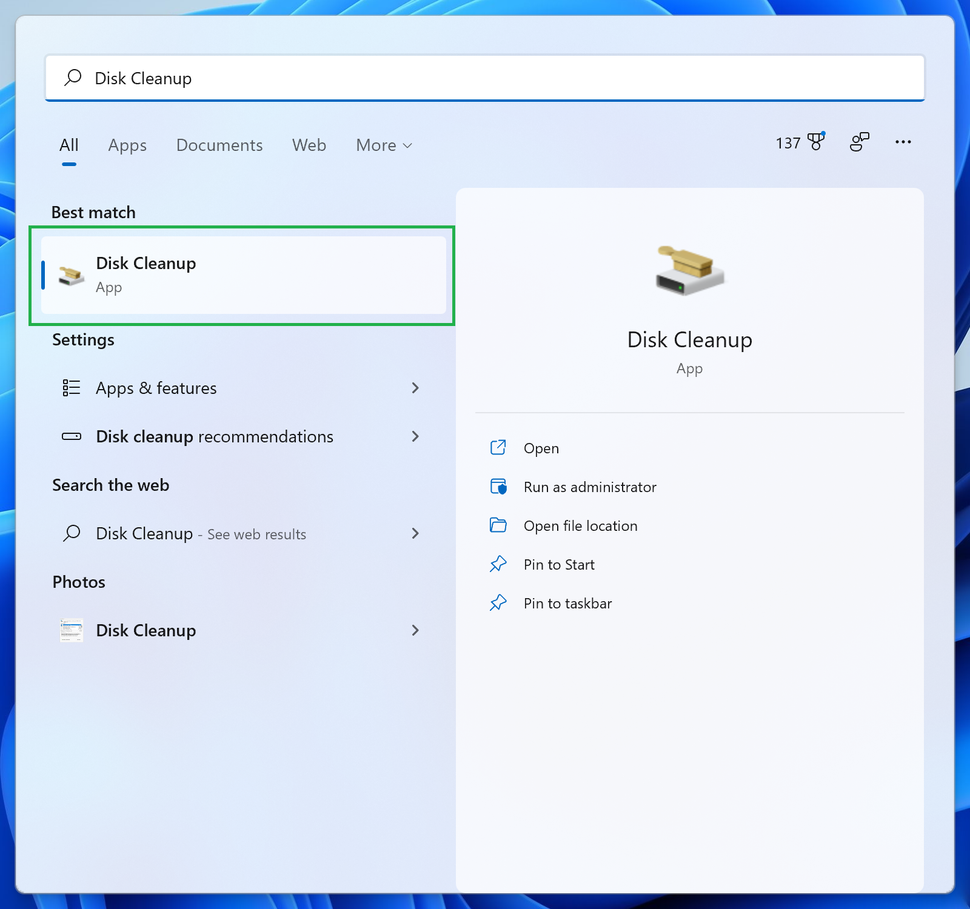Select Run as administrator
Image resolution: width=970 pixels, height=909 pixels.
[589, 487]
